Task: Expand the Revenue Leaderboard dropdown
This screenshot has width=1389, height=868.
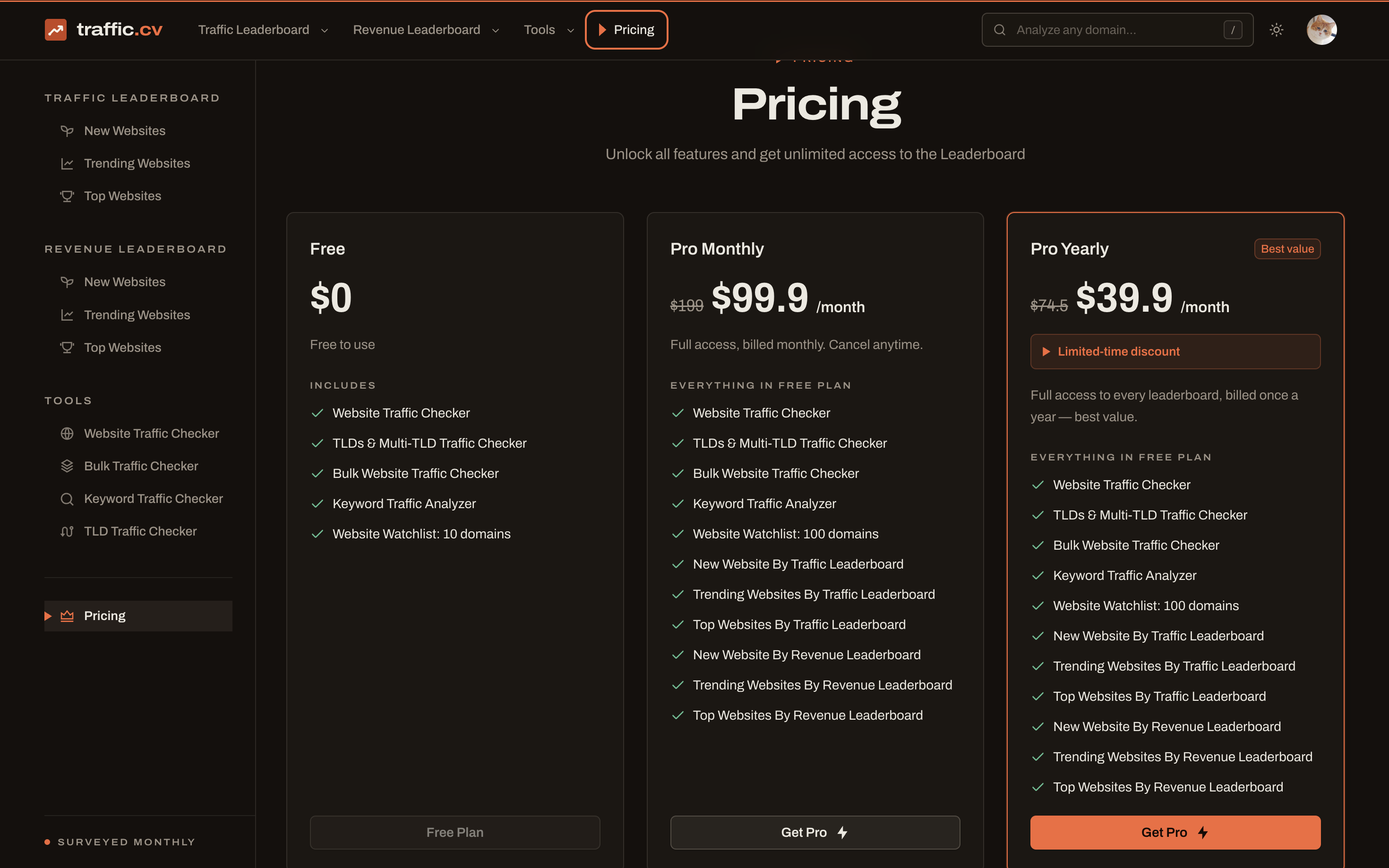Action: (x=426, y=30)
